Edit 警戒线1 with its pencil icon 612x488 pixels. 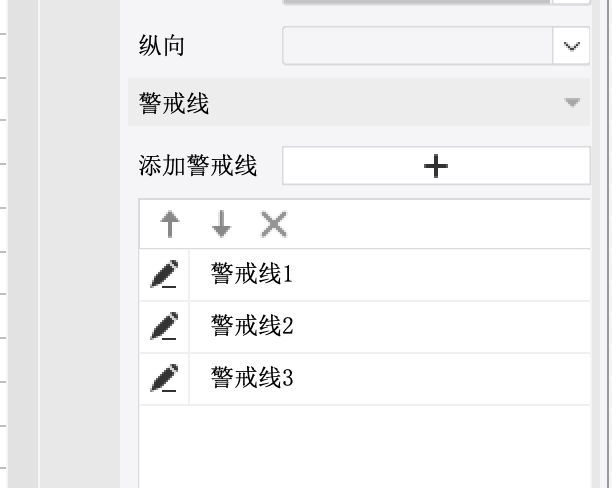164,274
